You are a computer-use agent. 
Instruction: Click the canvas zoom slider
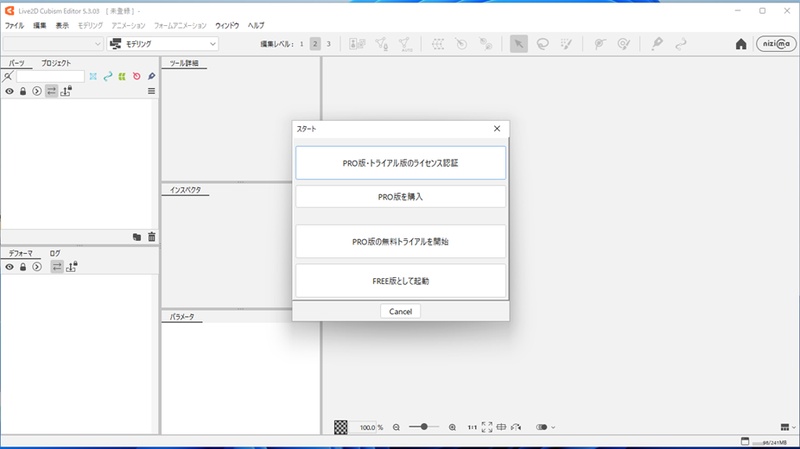point(424,427)
